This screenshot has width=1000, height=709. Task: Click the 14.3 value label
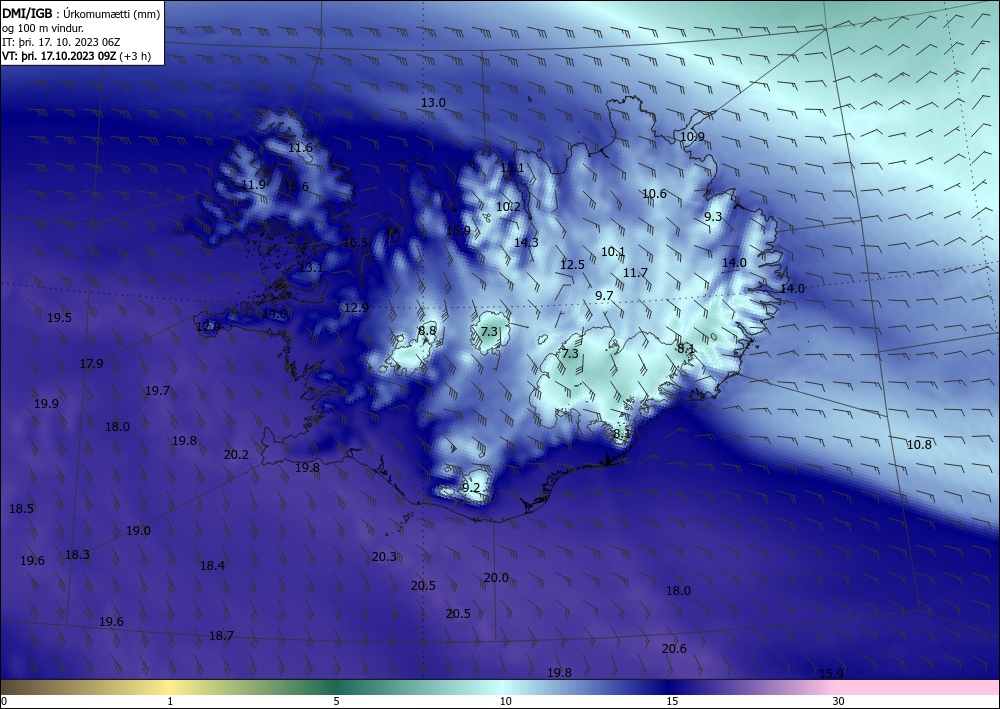pyautogui.click(x=526, y=242)
